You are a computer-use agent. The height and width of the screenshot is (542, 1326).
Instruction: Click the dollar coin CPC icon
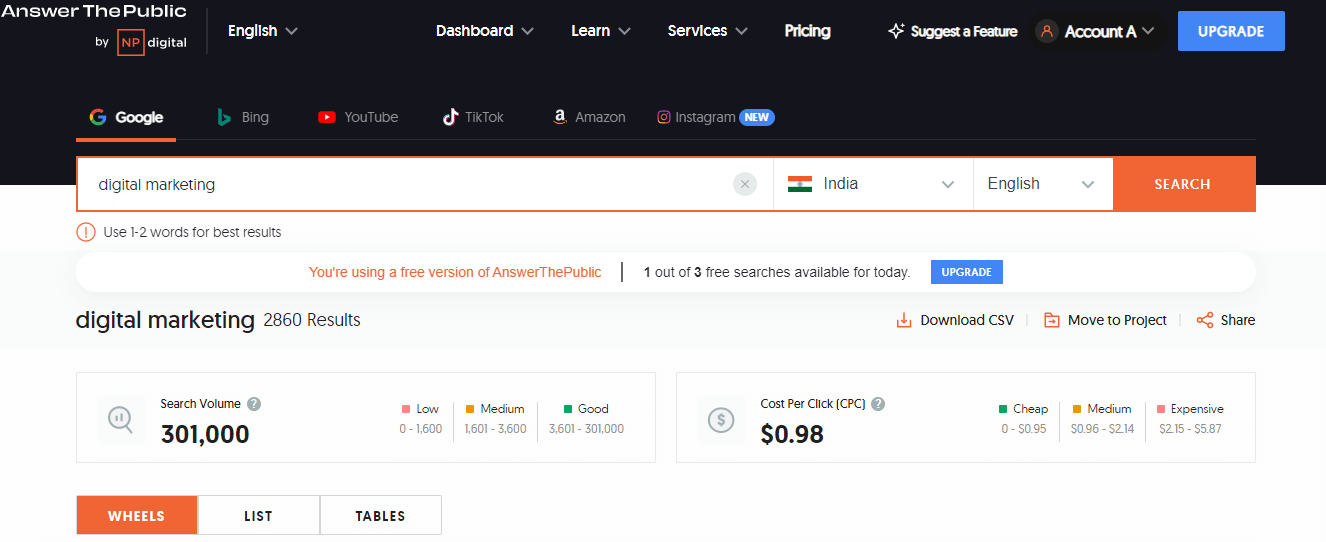coord(721,419)
